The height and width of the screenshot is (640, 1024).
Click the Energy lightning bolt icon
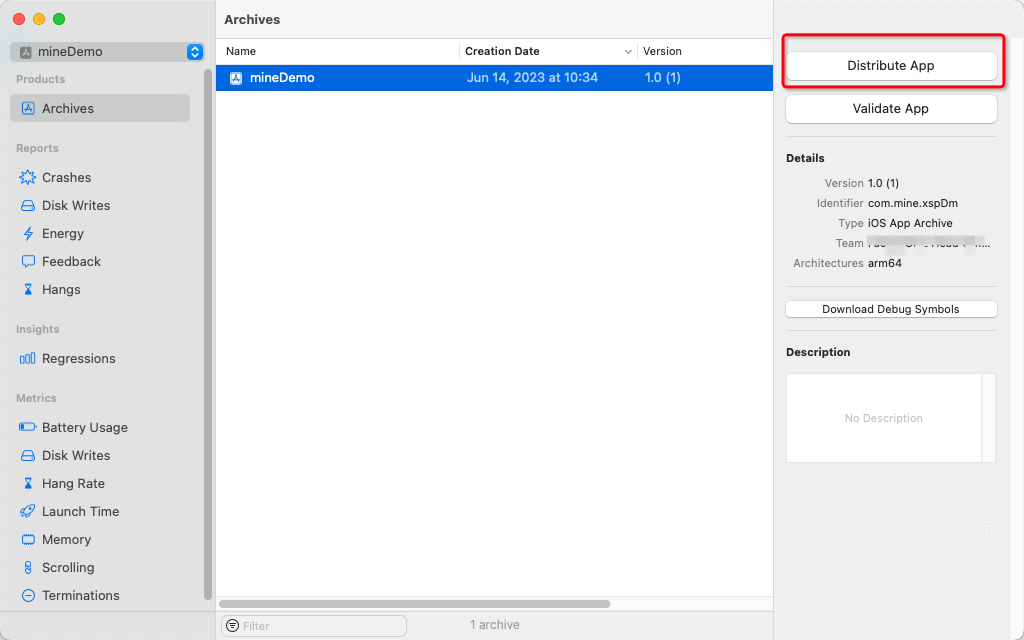click(27, 234)
